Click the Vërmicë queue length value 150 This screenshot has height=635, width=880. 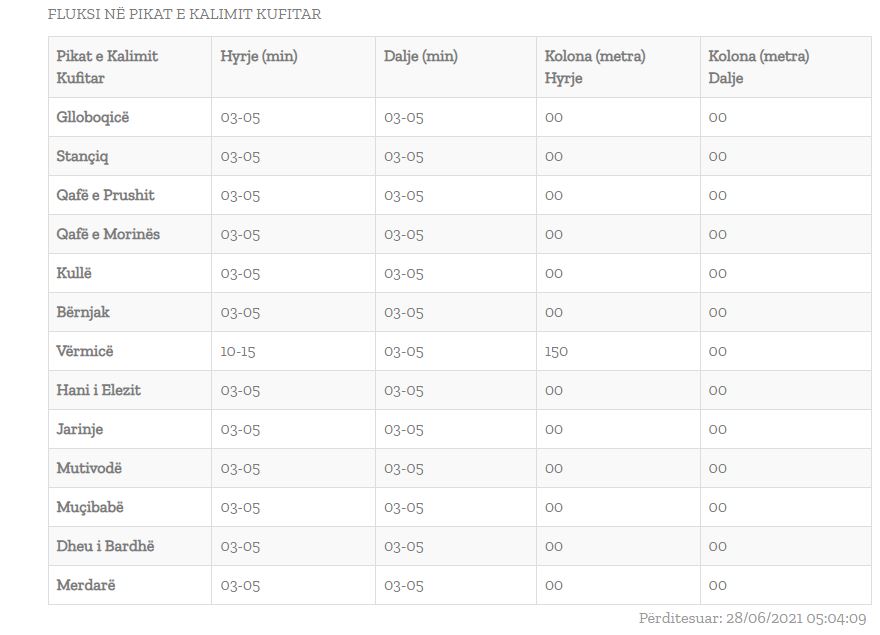(x=557, y=351)
